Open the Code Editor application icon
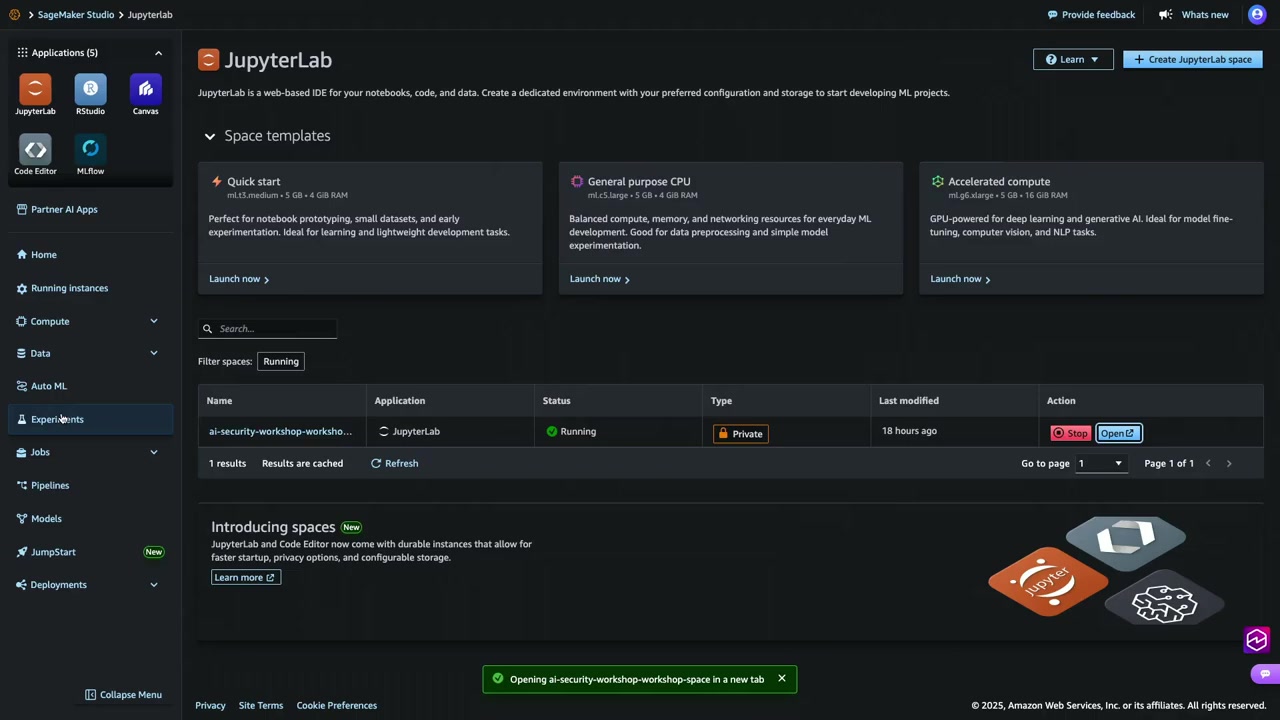Screen dimensions: 1280x720 pyautogui.click(x=35, y=151)
